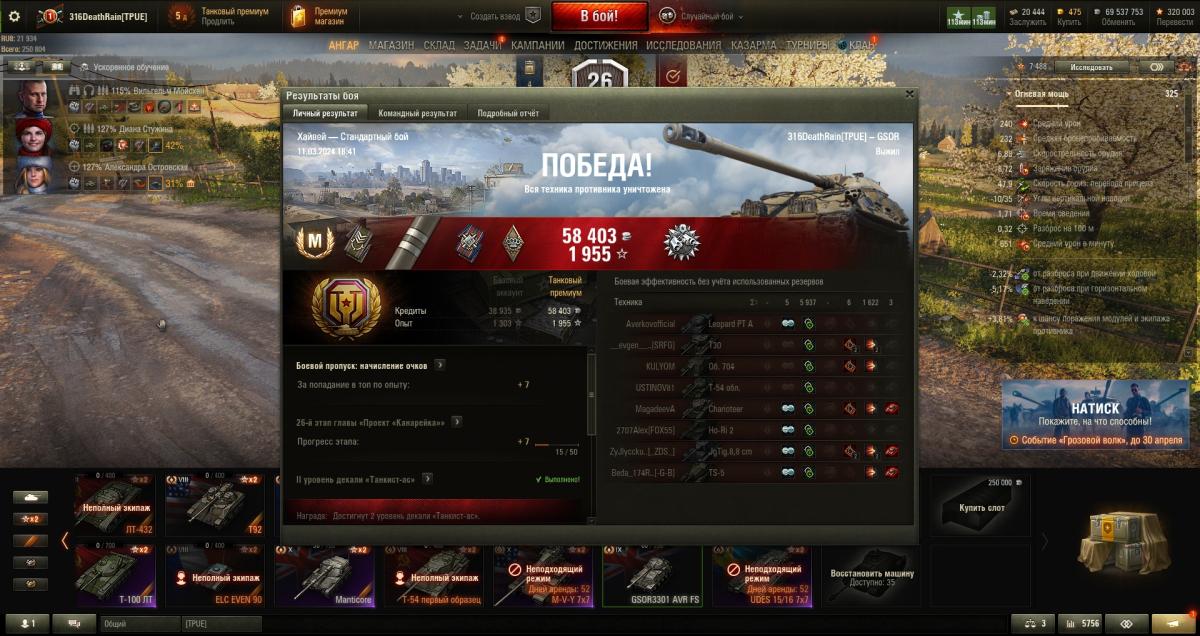
Task: Open the contacts list icon in bottom bar
Action: pyautogui.click(x=27, y=623)
